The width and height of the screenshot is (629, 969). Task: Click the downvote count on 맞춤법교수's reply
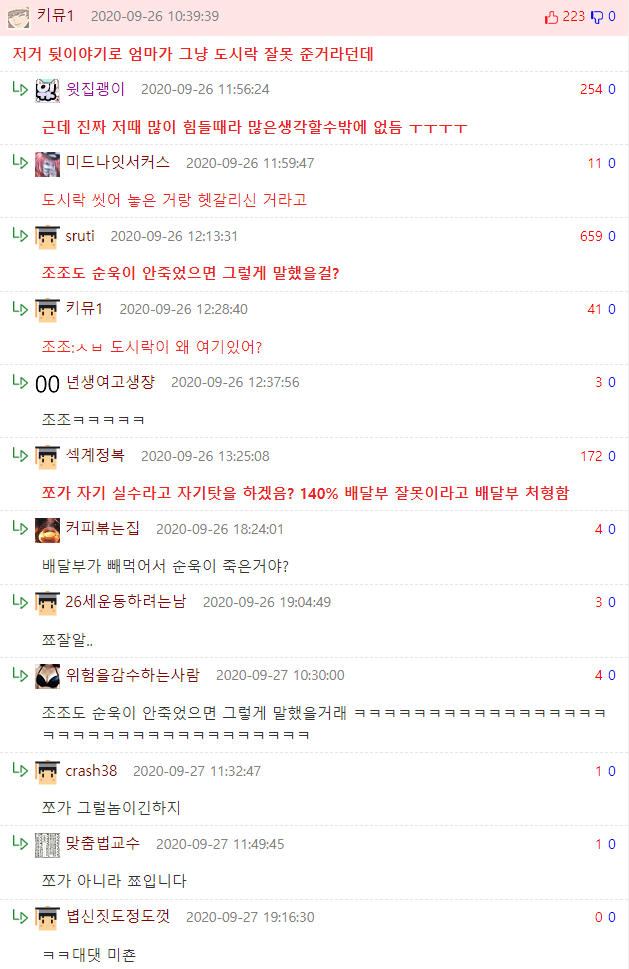click(612, 844)
